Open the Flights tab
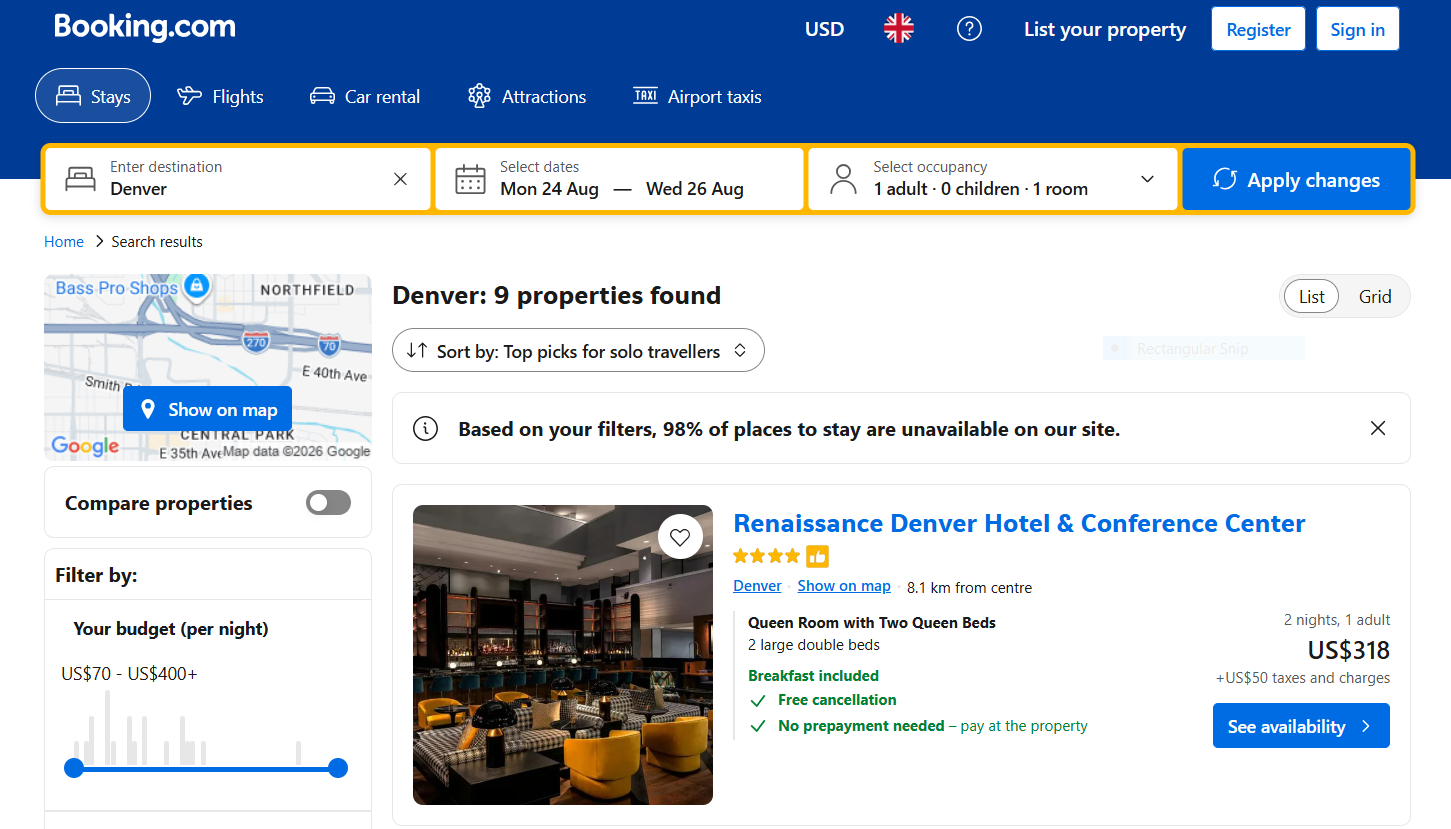This screenshot has height=829, width=1451. pos(220,96)
